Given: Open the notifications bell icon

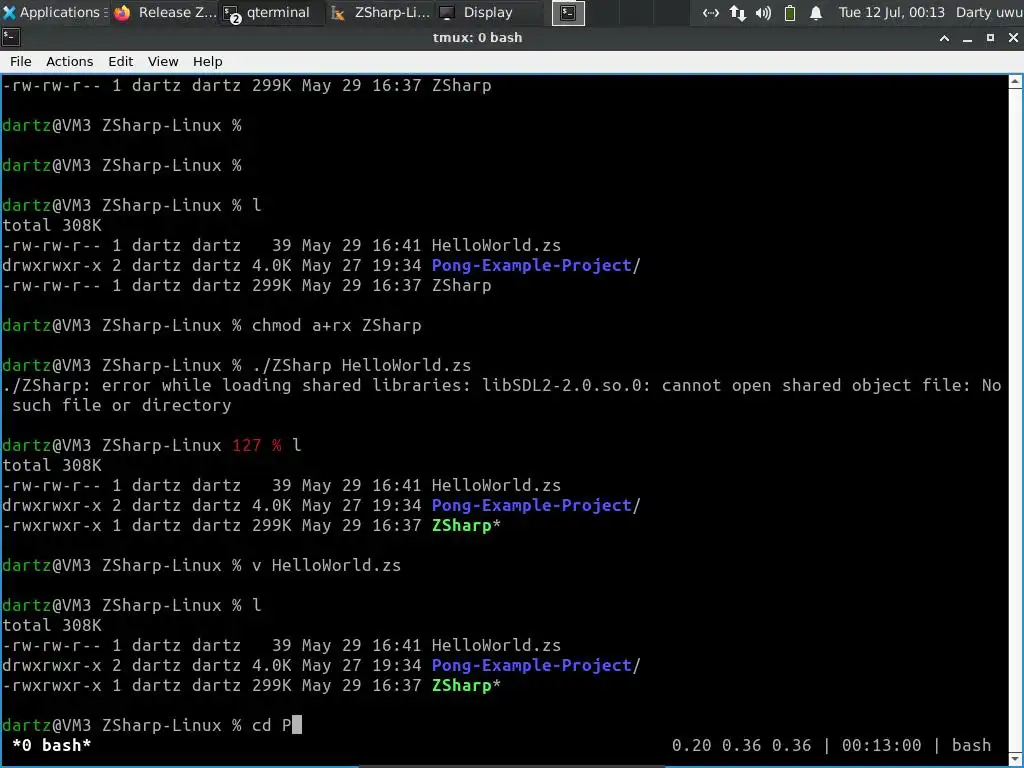Looking at the screenshot, I should click(x=816, y=12).
